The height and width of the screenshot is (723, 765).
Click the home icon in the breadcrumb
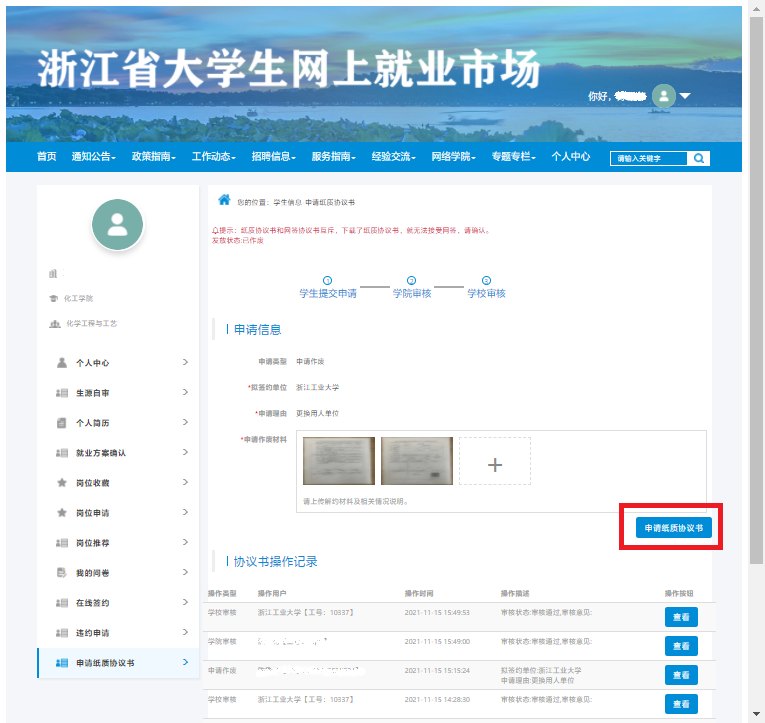tap(224, 200)
